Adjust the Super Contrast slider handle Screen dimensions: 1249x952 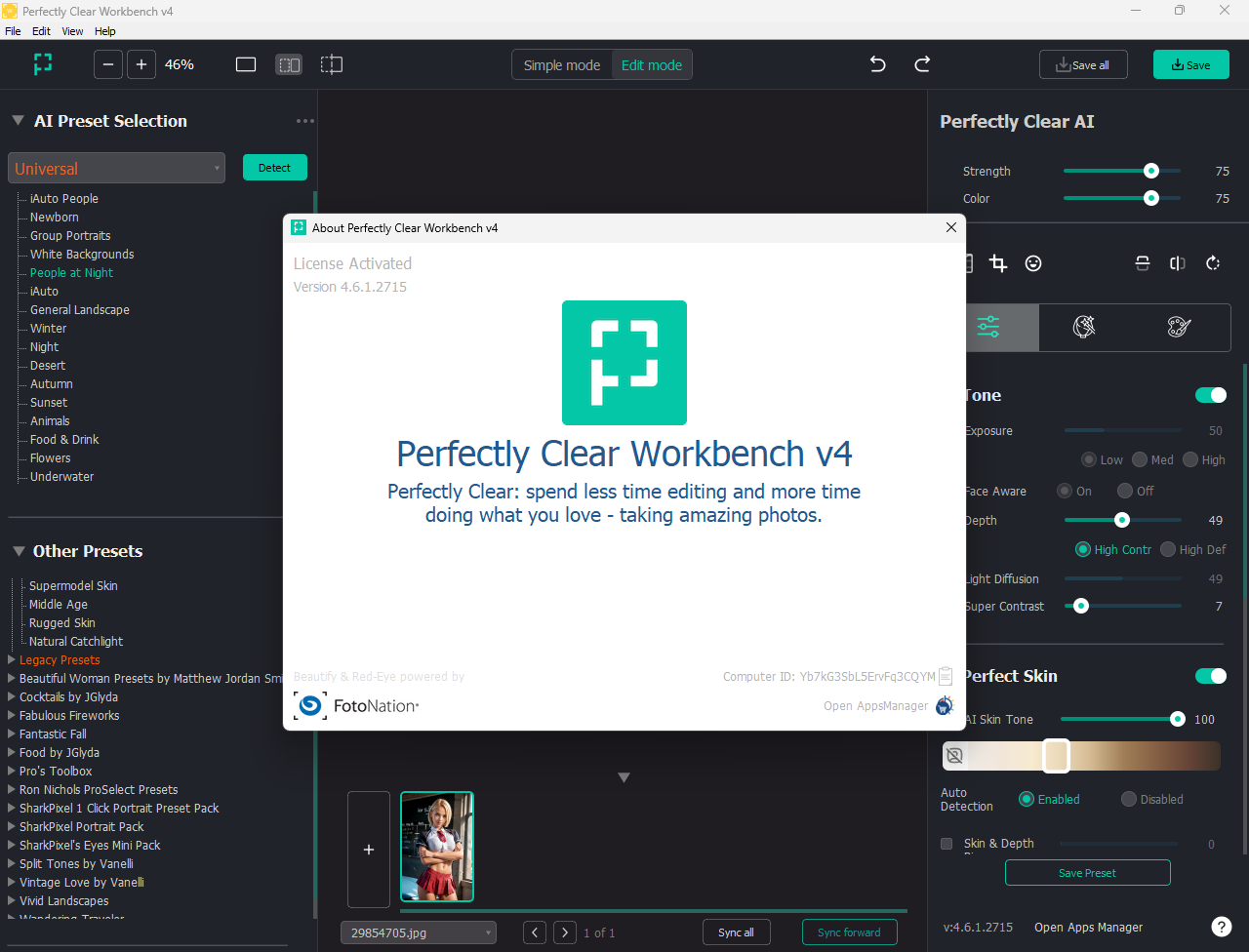1081,606
